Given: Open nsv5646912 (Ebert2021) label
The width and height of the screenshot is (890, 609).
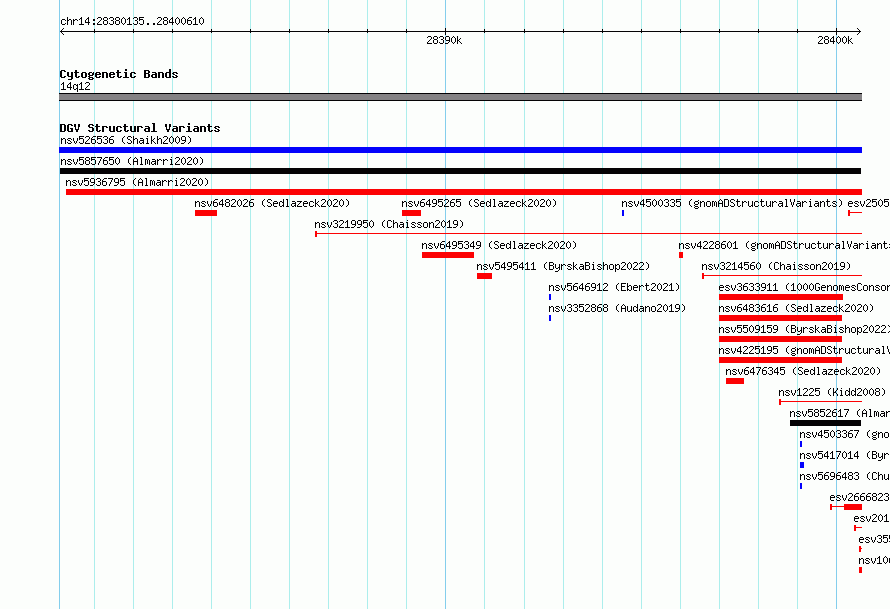Looking at the screenshot, I should pyautogui.click(x=614, y=287).
